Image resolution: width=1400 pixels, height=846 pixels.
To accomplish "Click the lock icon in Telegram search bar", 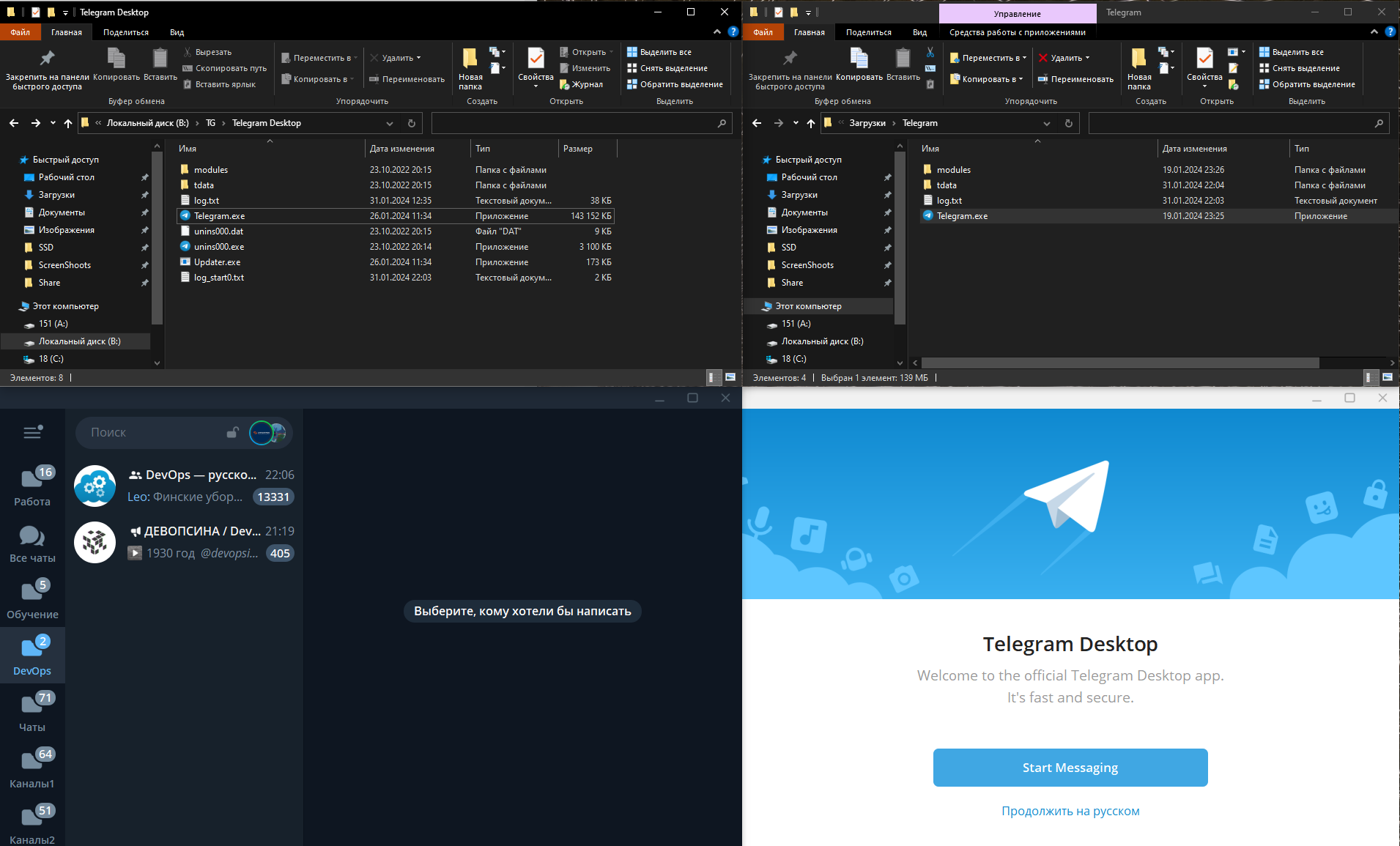I will [x=233, y=432].
